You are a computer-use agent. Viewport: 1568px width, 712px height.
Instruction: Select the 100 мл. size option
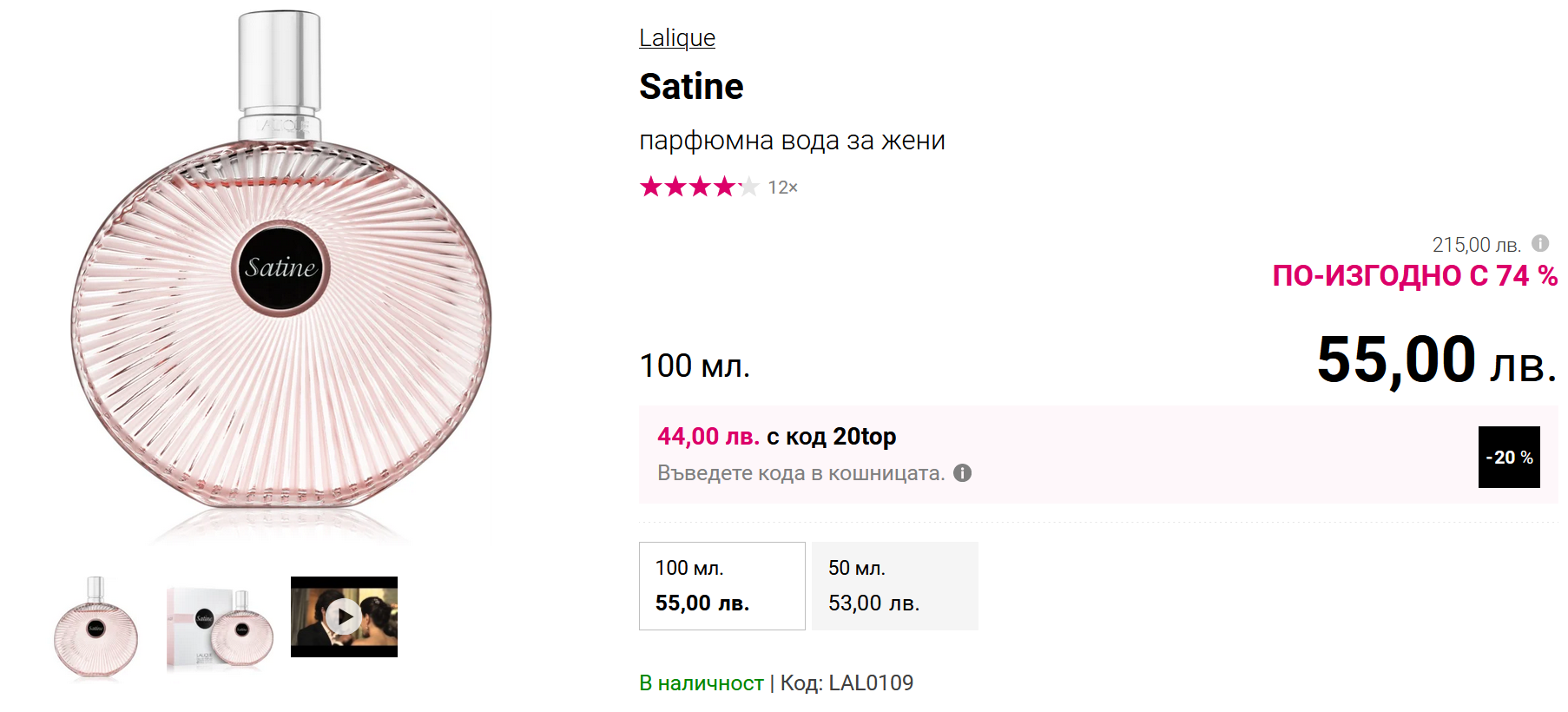[x=721, y=586]
